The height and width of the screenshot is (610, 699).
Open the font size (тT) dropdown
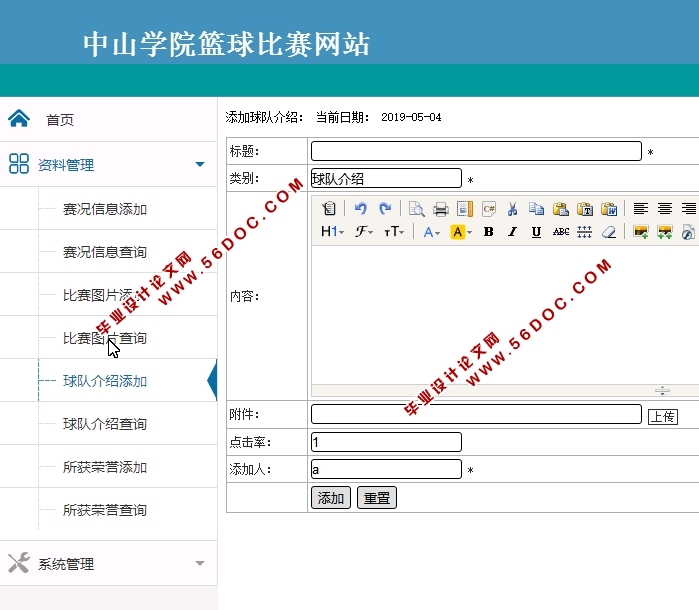tap(394, 232)
